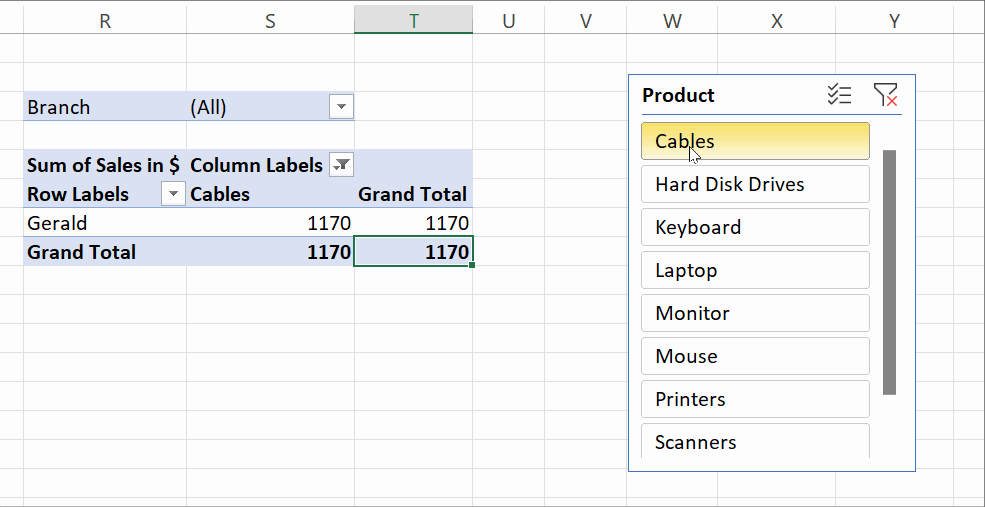Viewport: 985px width, 507px height.
Task: Choose Laptop in Product slicer
Action: pos(755,270)
